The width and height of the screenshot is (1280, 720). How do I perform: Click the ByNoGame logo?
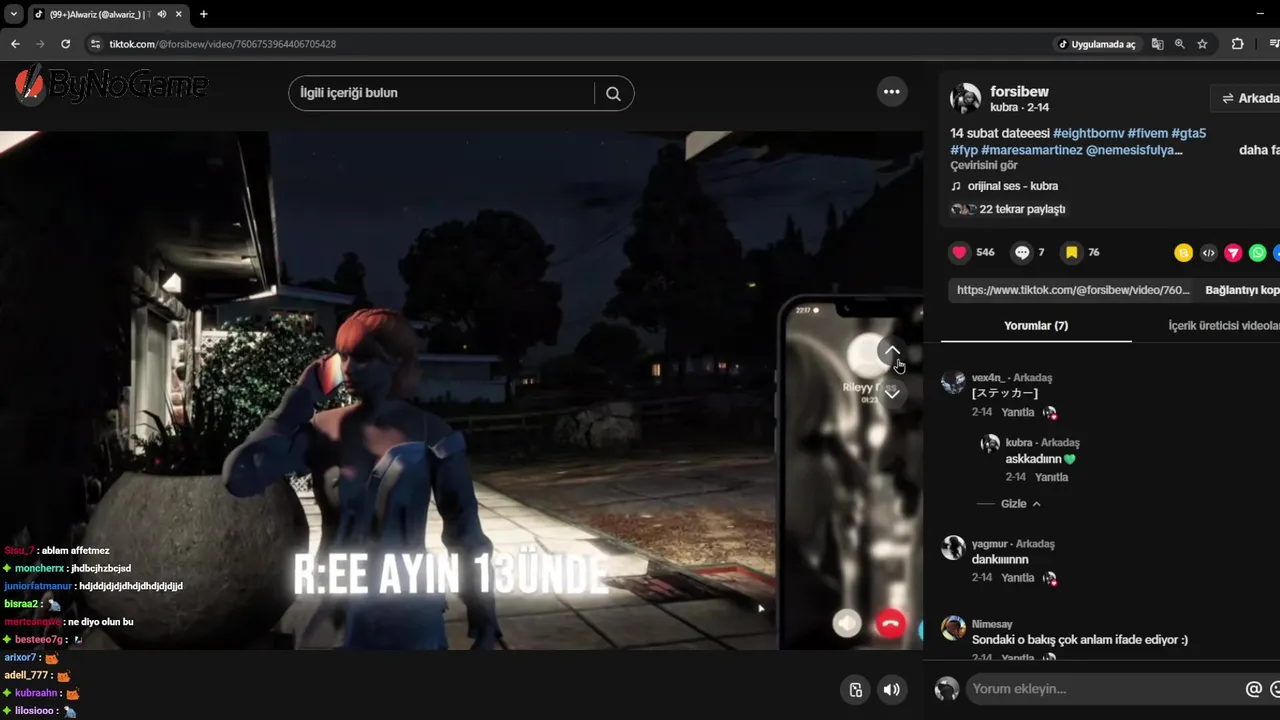111,85
